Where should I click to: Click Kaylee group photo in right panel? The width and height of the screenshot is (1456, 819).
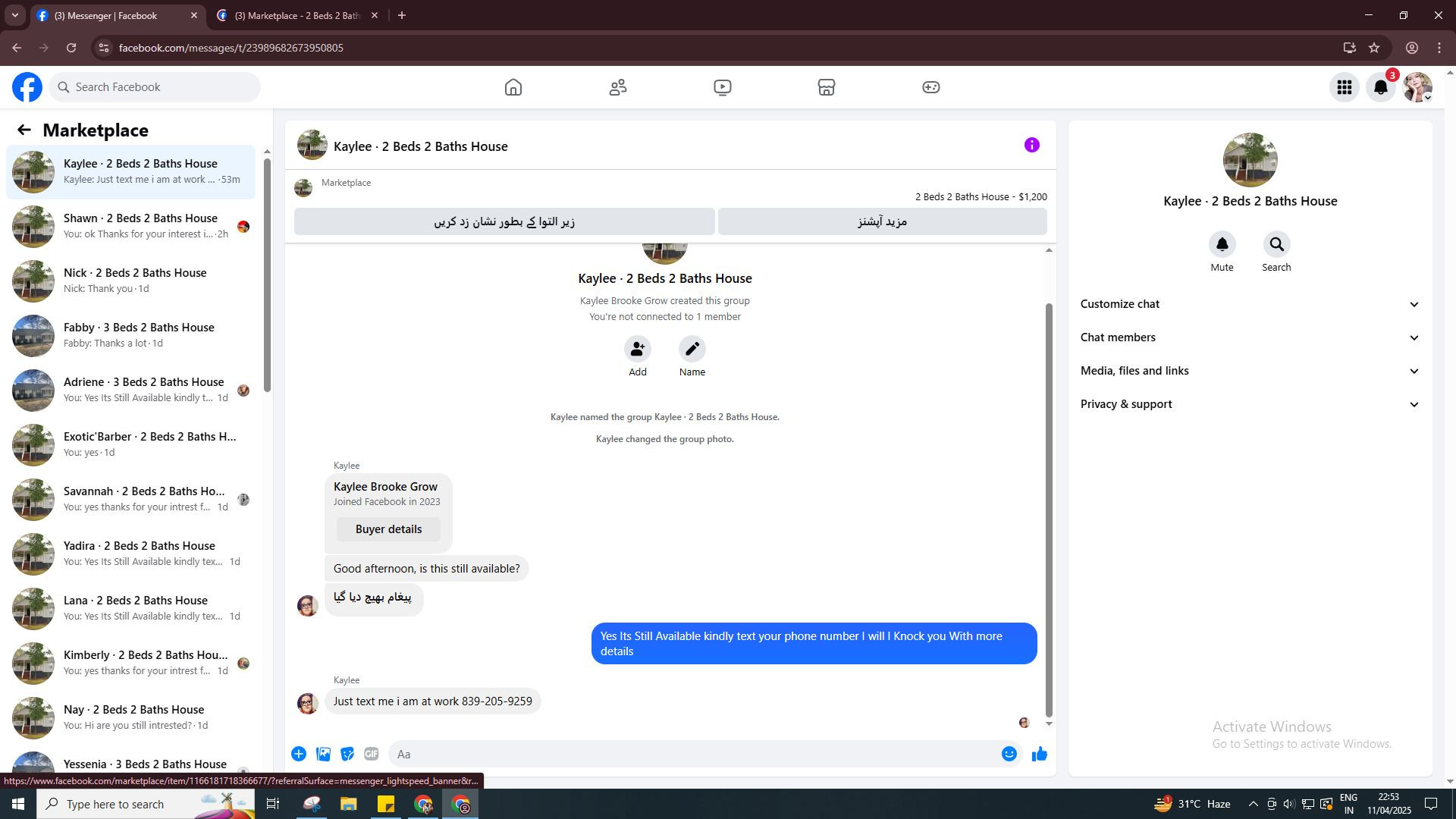click(x=1250, y=160)
